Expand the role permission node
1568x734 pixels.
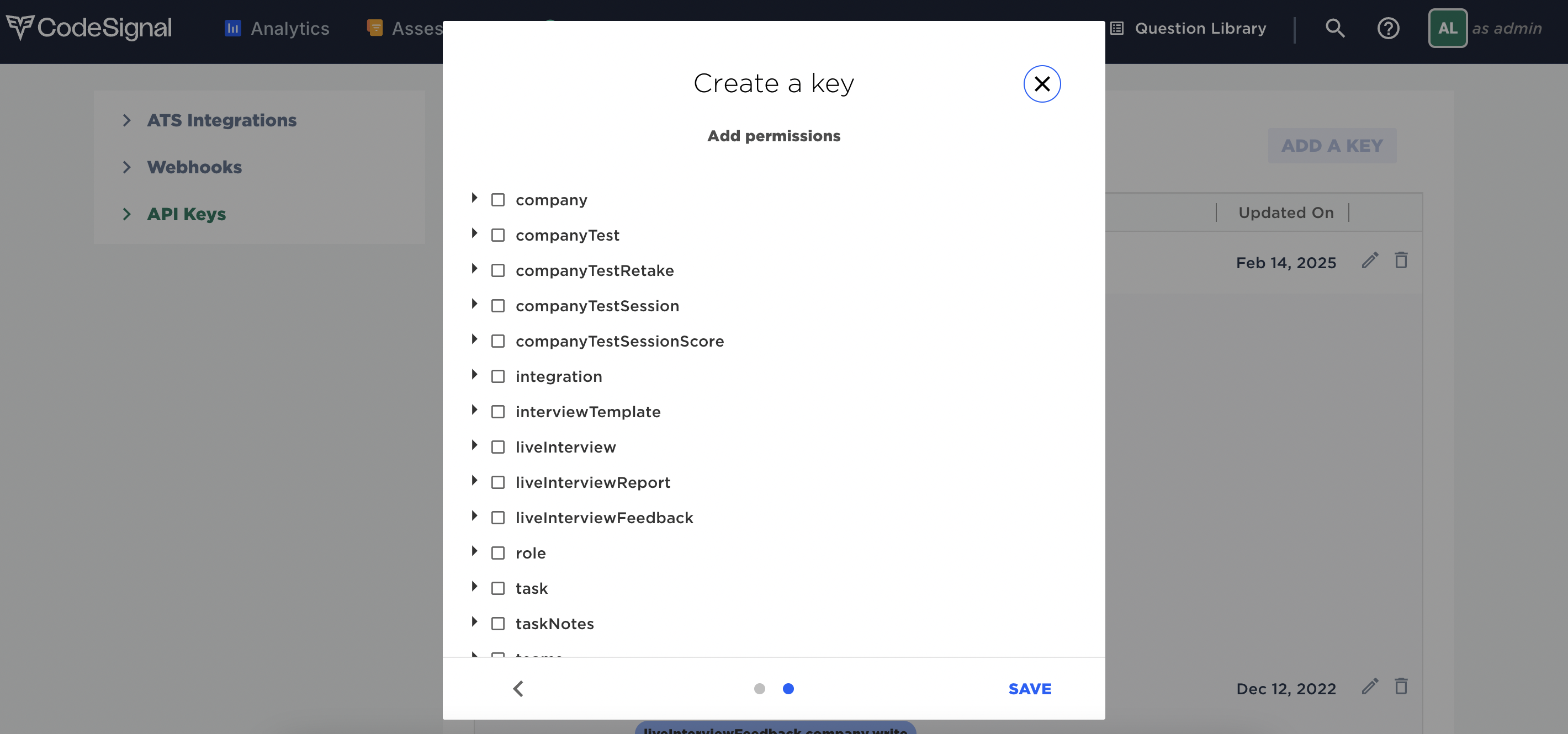click(x=474, y=551)
